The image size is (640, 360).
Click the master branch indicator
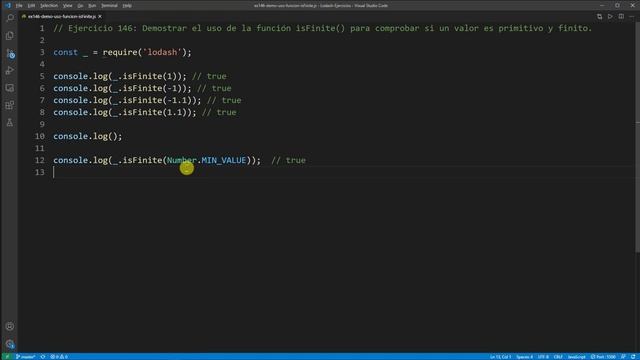25,357
